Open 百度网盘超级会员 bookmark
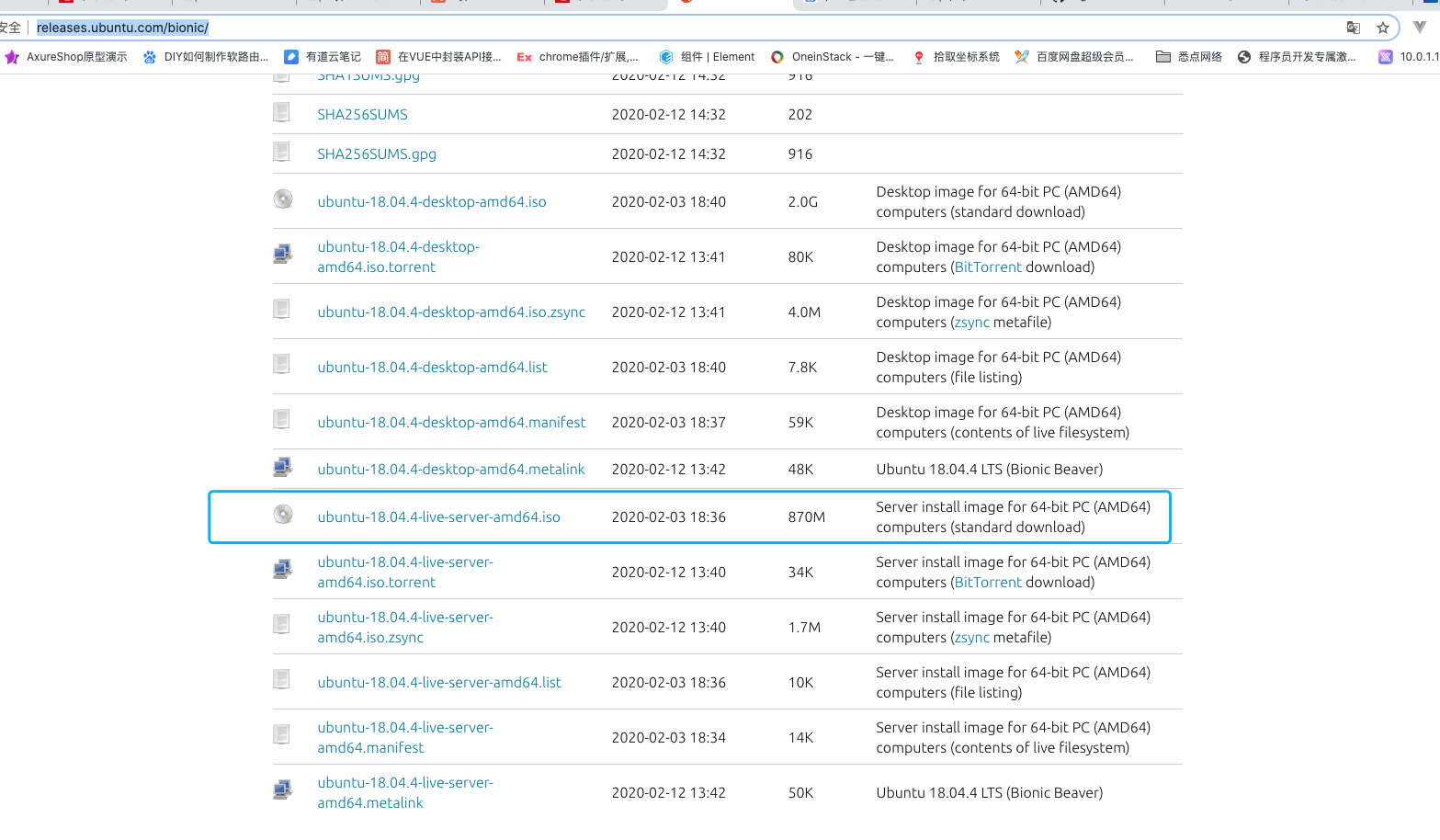This screenshot has height=840, width=1440. [x=1073, y=57]
